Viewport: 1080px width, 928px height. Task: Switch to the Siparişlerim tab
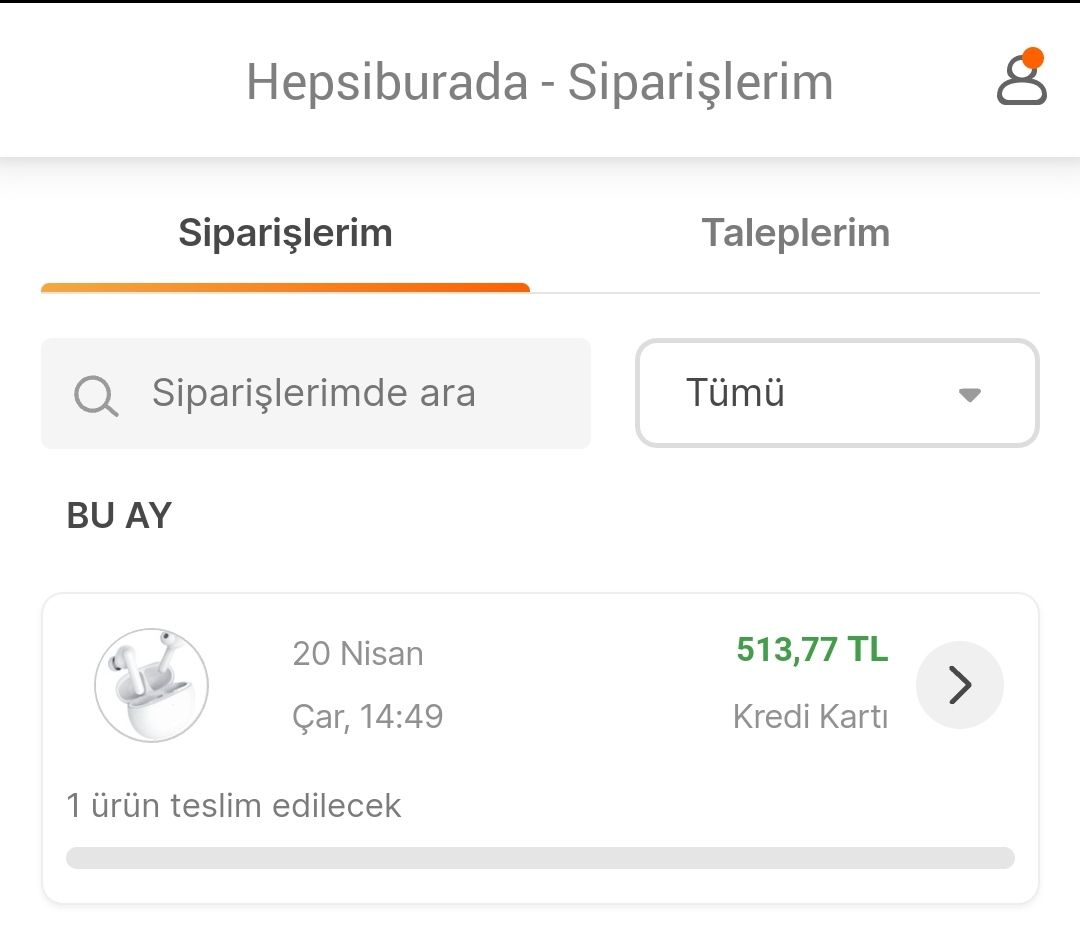(285, 233)
